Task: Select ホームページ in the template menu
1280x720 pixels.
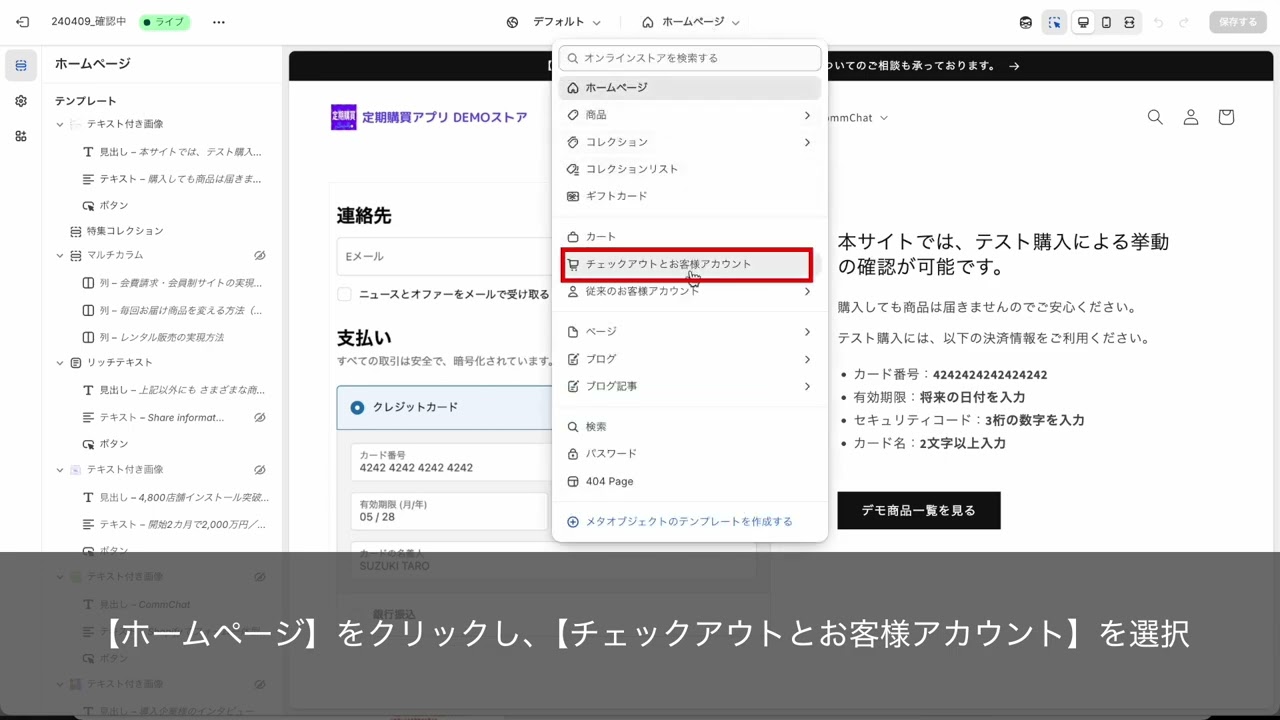Action: coord(690,88)
